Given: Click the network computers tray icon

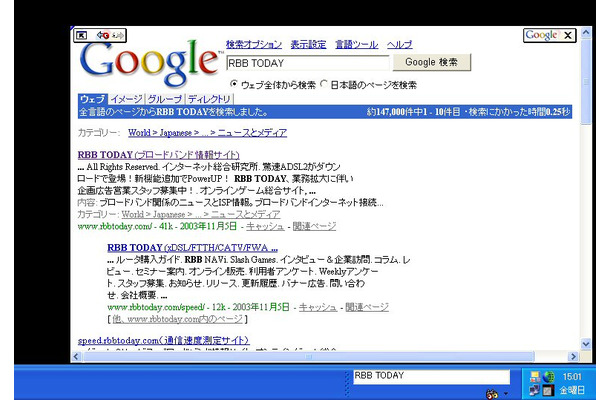Looking at the screenshot, I should 535,390.
